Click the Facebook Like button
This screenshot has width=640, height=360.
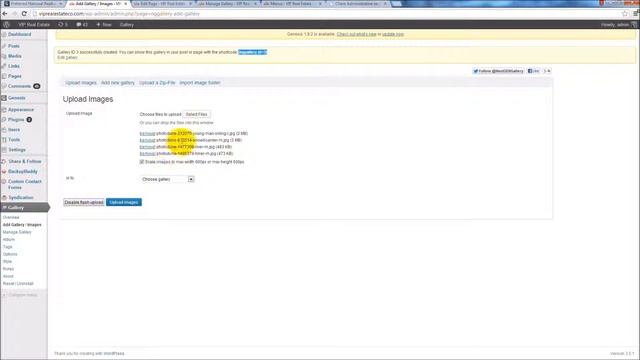pos(533,71)
